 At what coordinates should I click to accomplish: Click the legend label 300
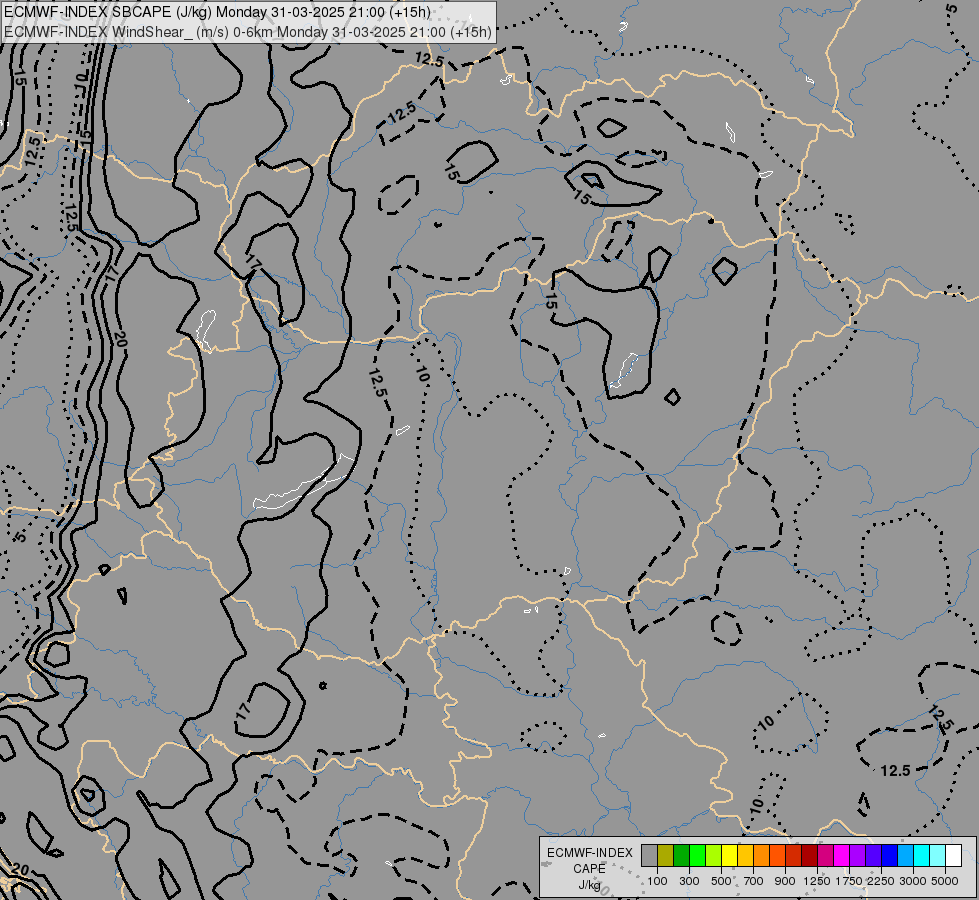(x=689, y=881)
